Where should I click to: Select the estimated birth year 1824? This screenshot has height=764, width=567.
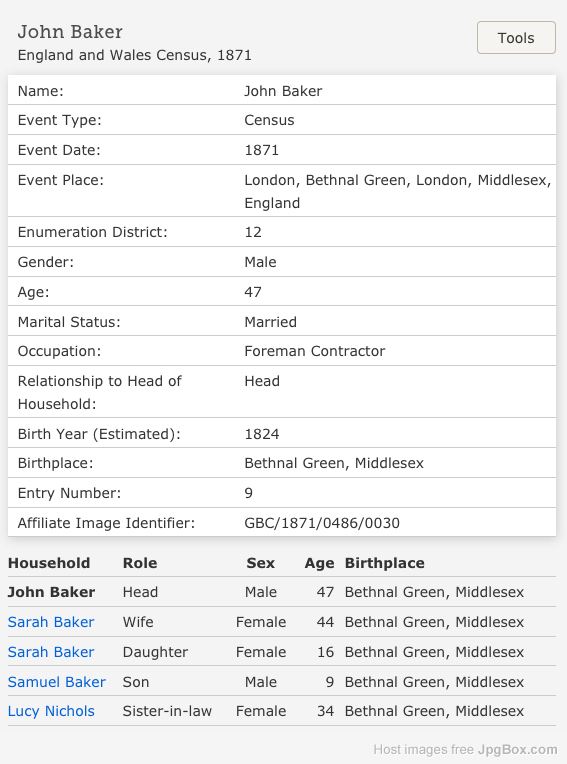(262, 434)
